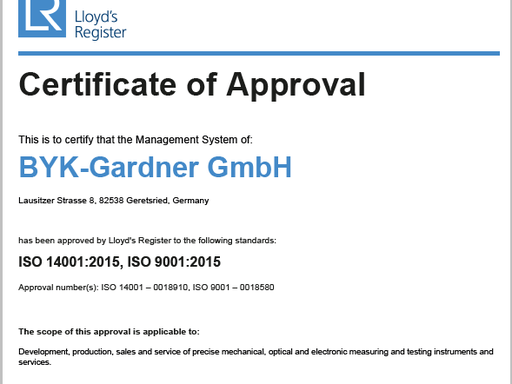This screenshot has height=384, width=512.
Task: Click the Lloyd's Register LR logo icon
Action: tap(42, 18)
